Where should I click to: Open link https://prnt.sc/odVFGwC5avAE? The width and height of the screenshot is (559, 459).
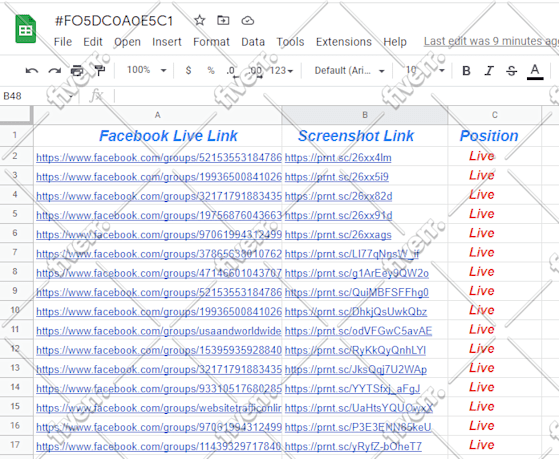pyautogui.click(x=358, y=331)
